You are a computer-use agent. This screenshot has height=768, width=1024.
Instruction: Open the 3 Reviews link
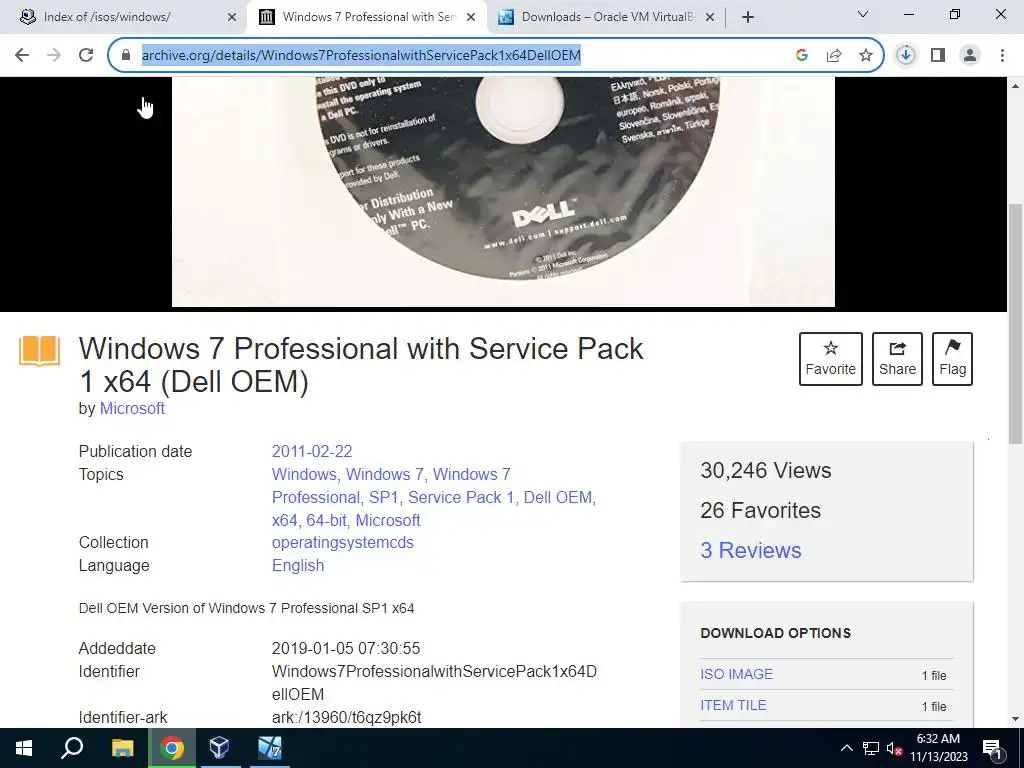tap(750, 550)
